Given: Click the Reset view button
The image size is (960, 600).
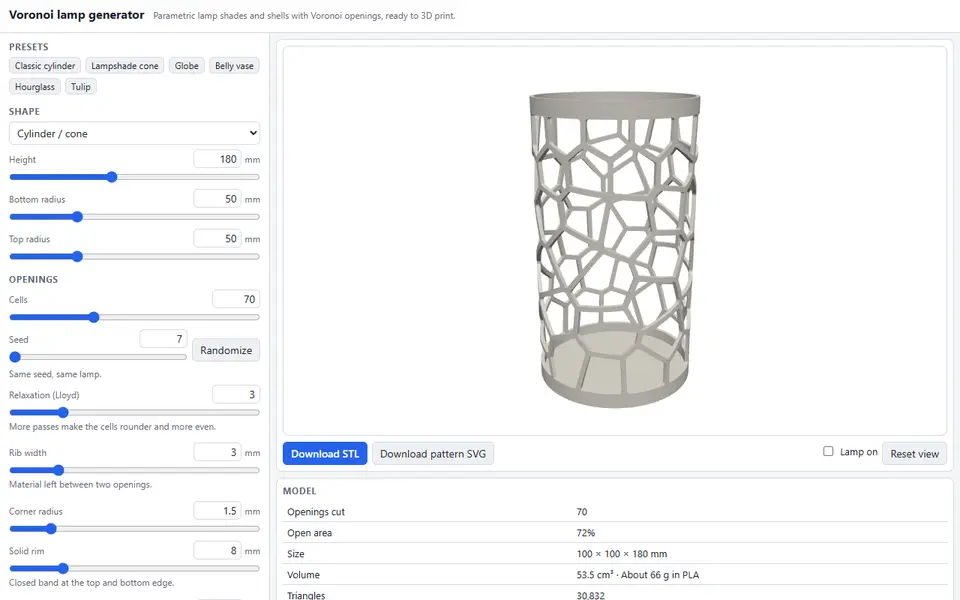Looking at the screenshot, I should pos(914,454).
